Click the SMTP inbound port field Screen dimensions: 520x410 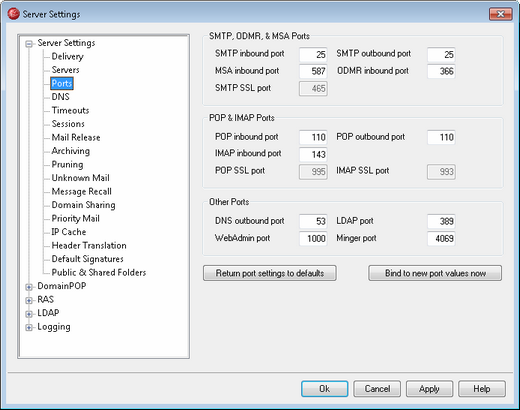click(x=313, y=54)
